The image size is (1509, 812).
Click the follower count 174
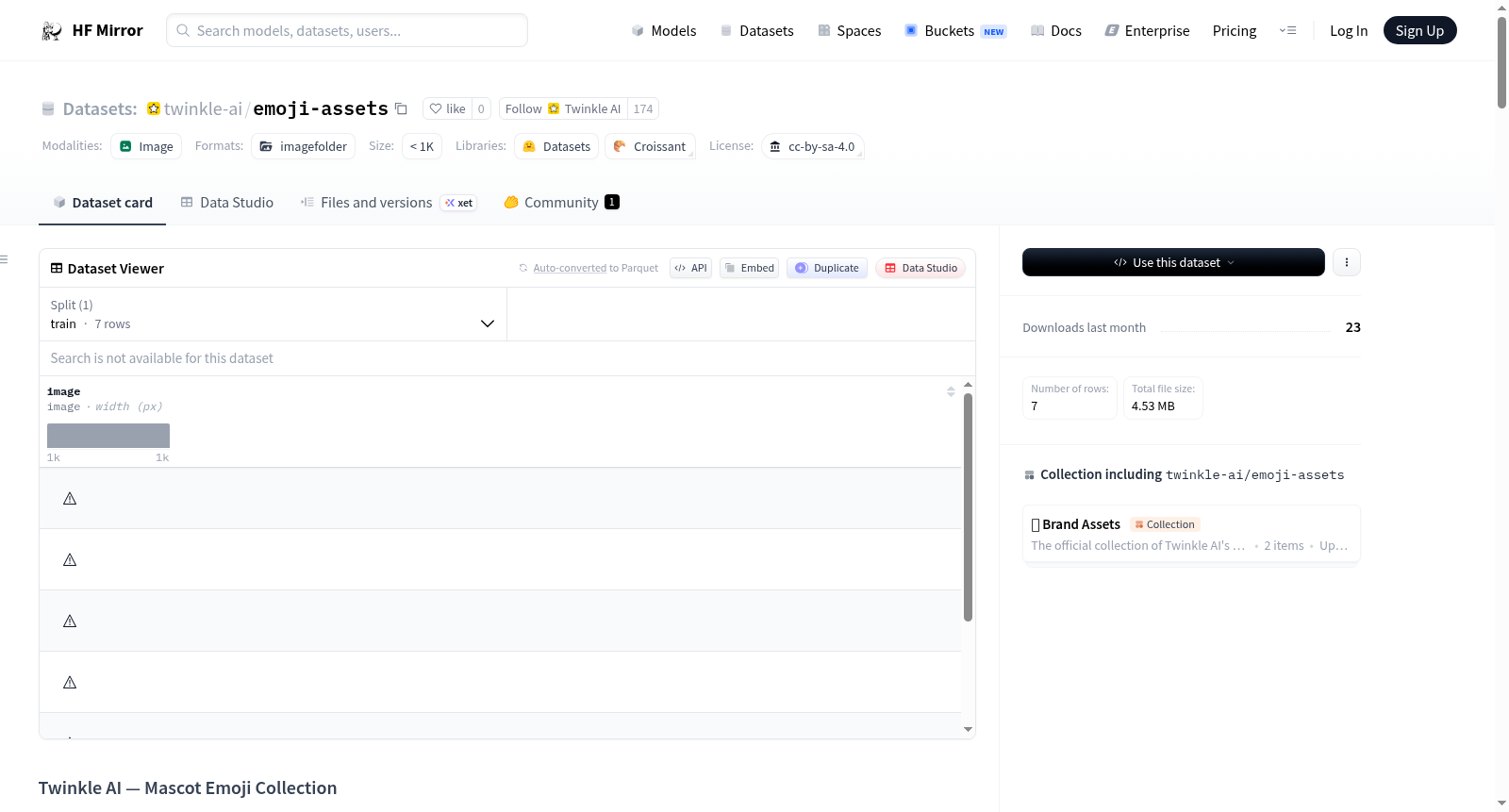643,108
